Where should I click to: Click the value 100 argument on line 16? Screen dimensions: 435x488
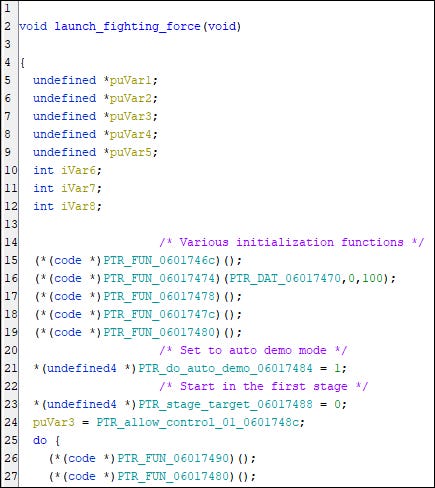373,278
